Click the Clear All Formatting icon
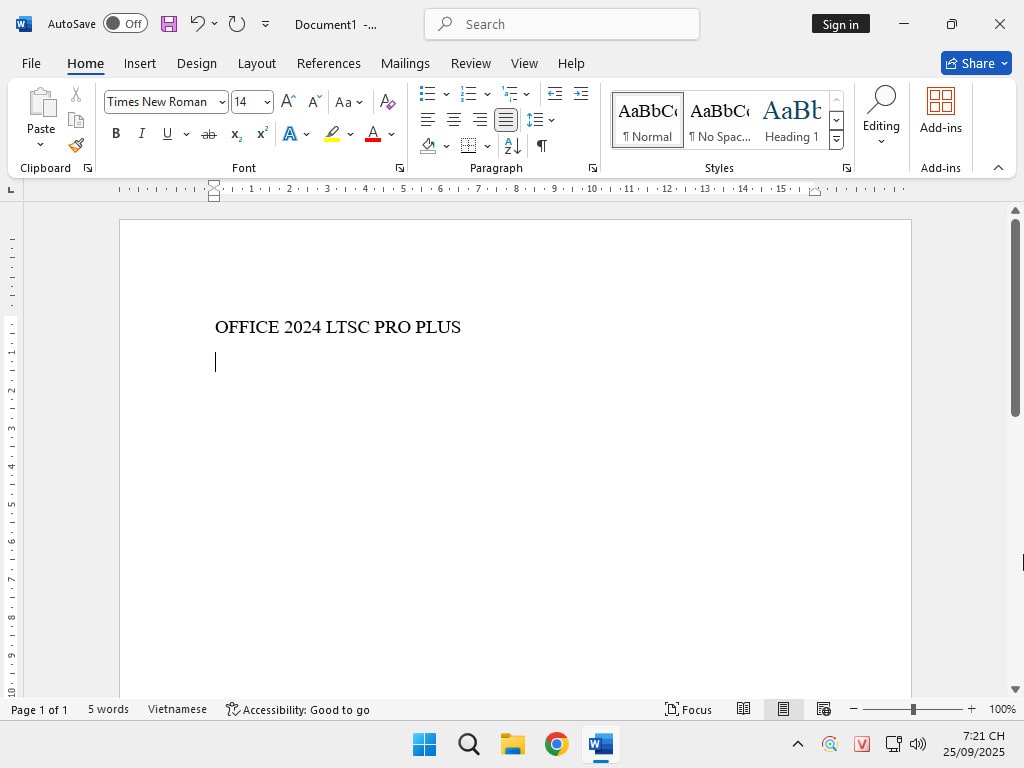This screenshot has width=1024, height=768. coord(388,101)
